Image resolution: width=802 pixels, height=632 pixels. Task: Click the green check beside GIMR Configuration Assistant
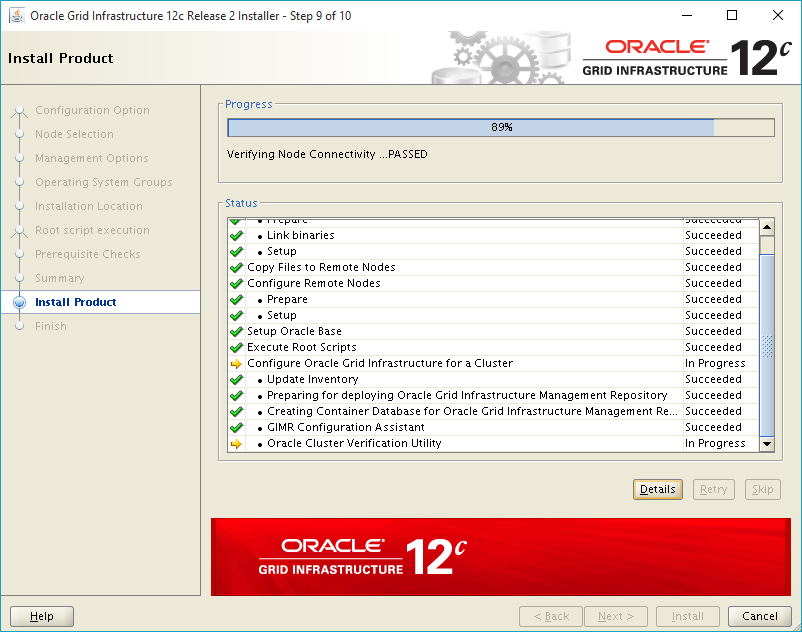click(236, 427)
